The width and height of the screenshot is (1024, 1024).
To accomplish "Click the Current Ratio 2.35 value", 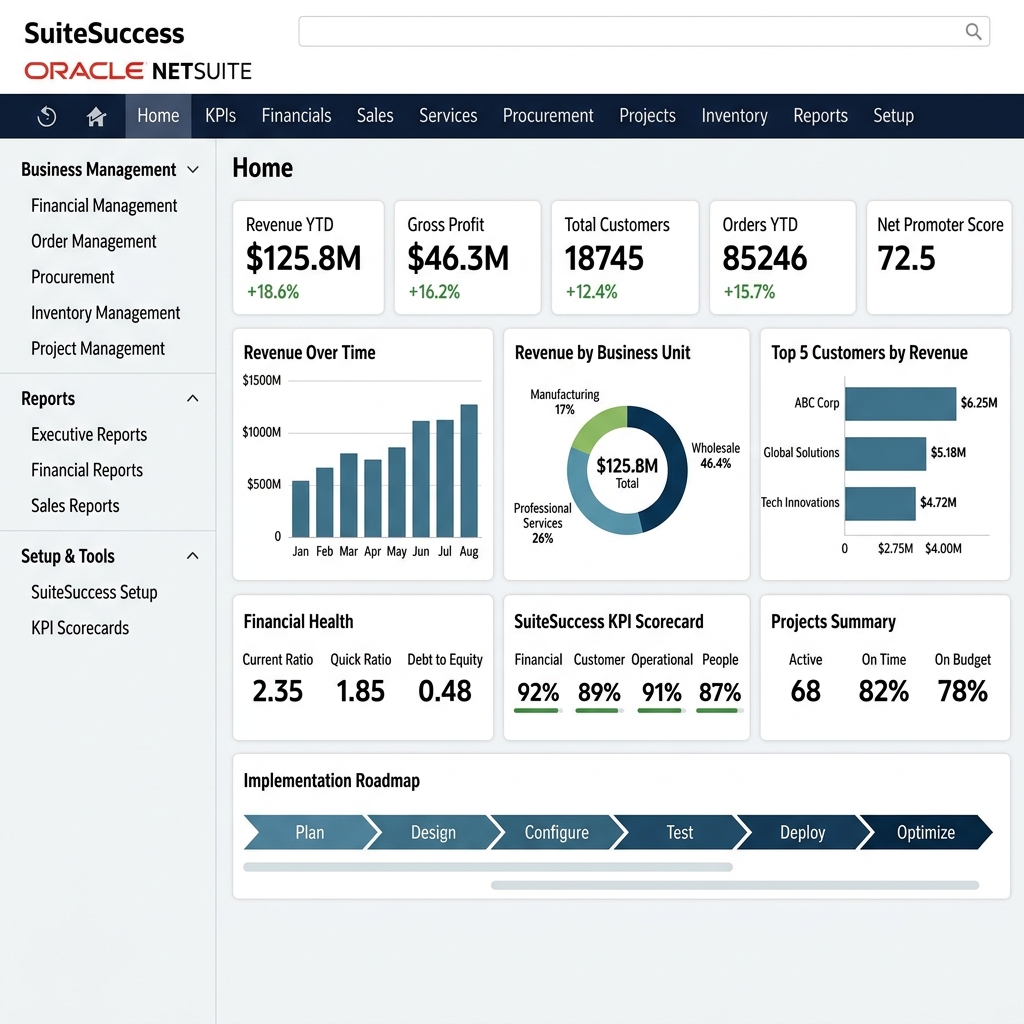I will pos(278,691).
